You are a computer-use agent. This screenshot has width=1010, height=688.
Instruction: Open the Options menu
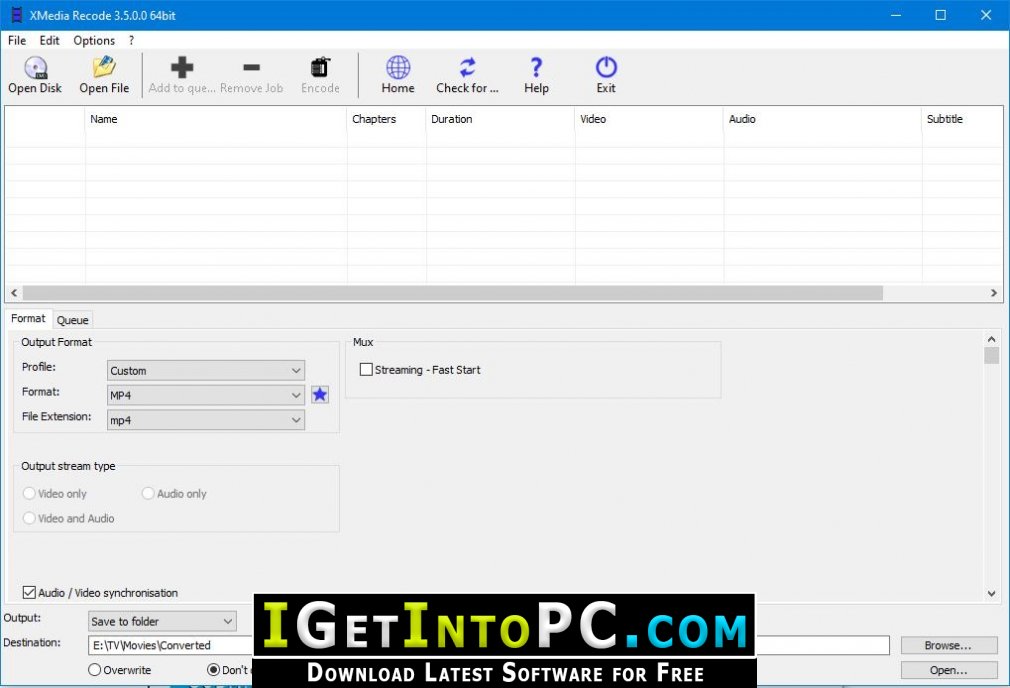pos(94,40)
